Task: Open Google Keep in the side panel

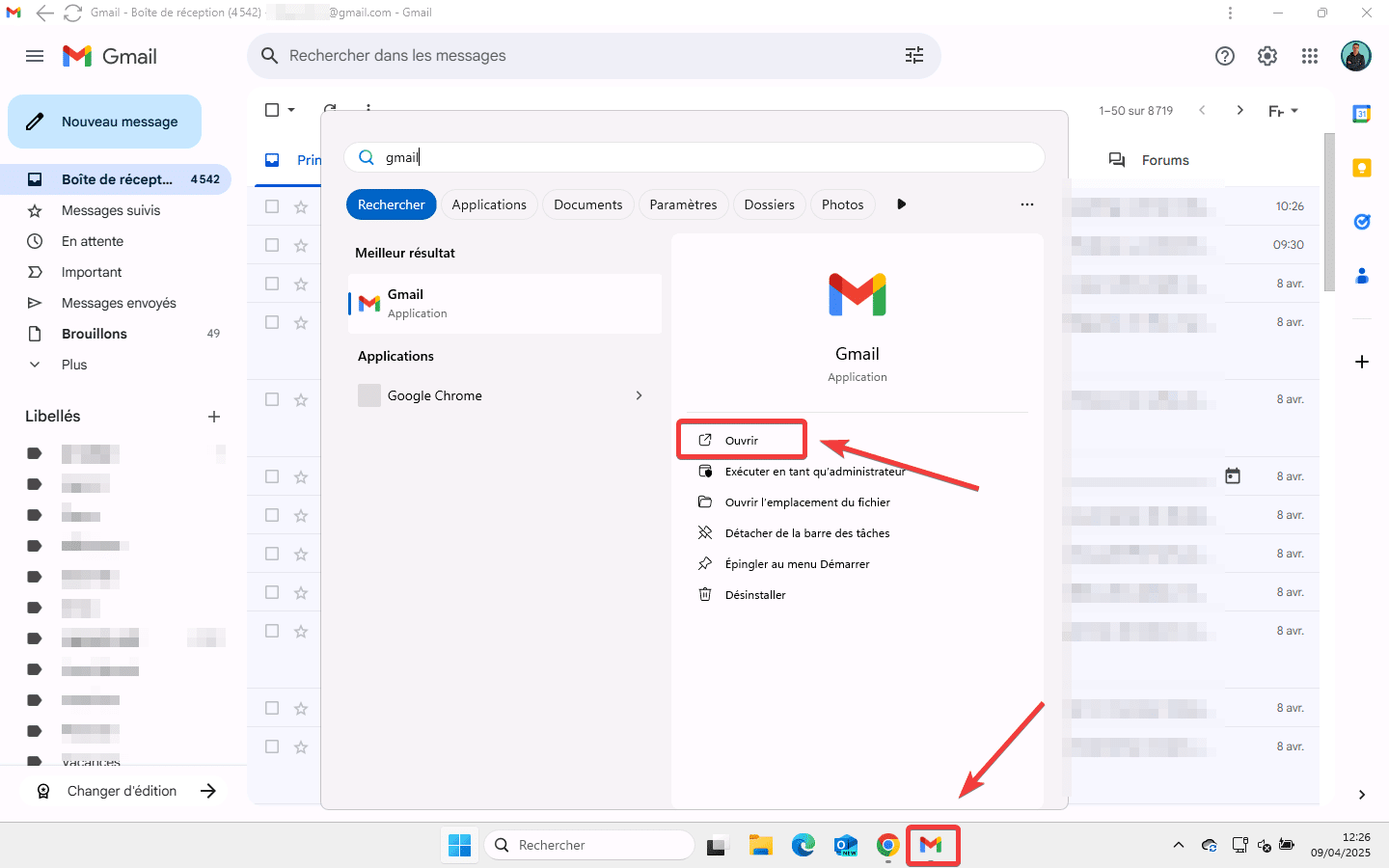Action: (1362, 168)
